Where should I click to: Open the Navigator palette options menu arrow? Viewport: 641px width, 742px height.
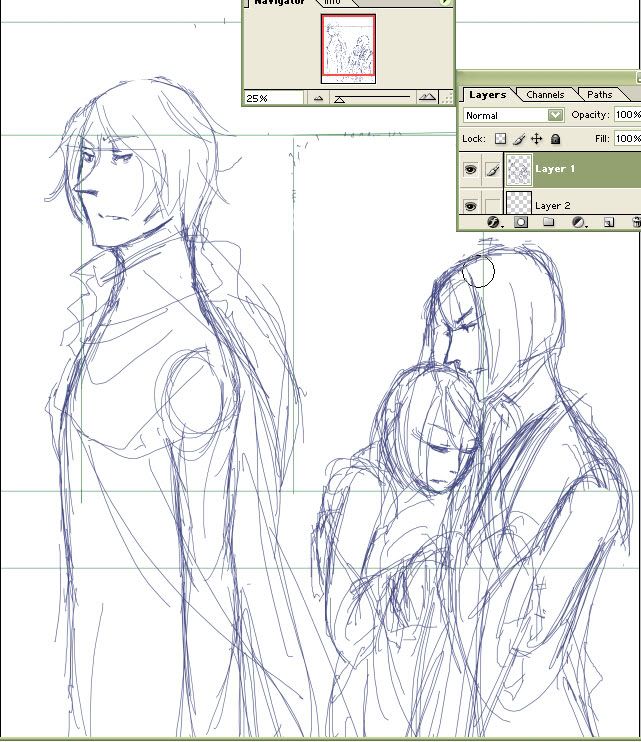click(x=448, y=3)
